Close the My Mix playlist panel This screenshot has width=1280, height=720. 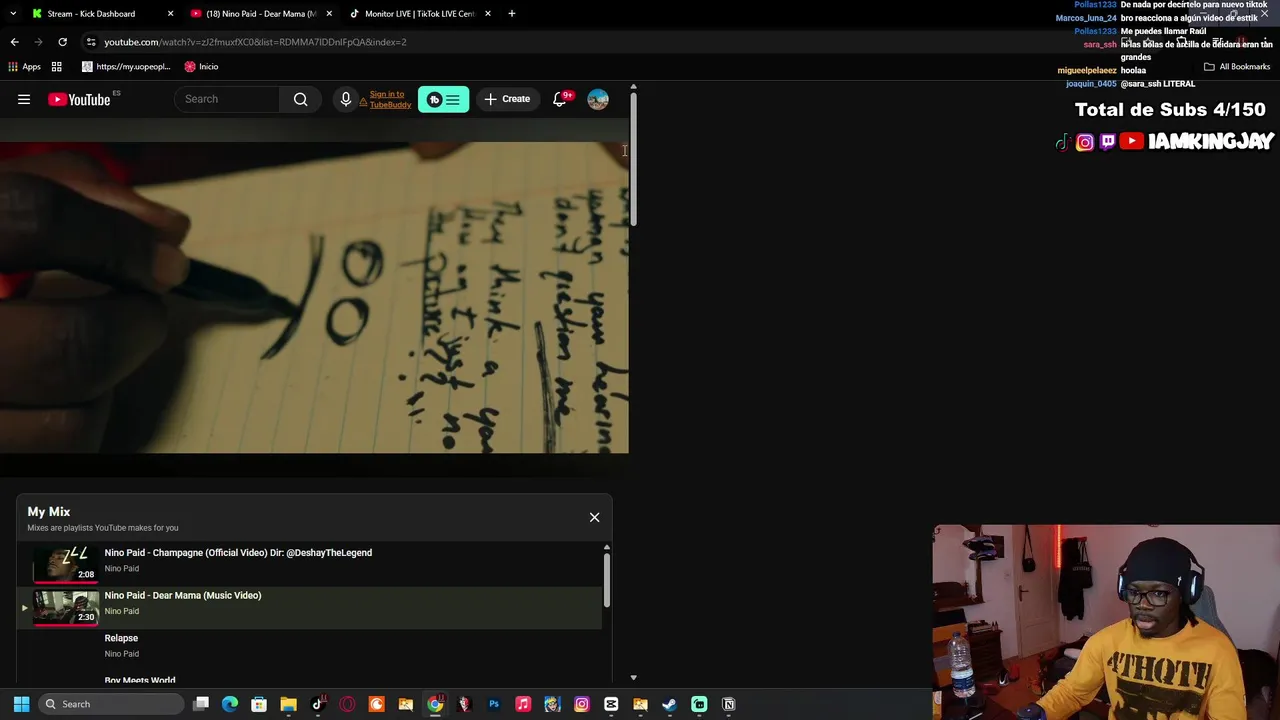[x=594, y=517]
